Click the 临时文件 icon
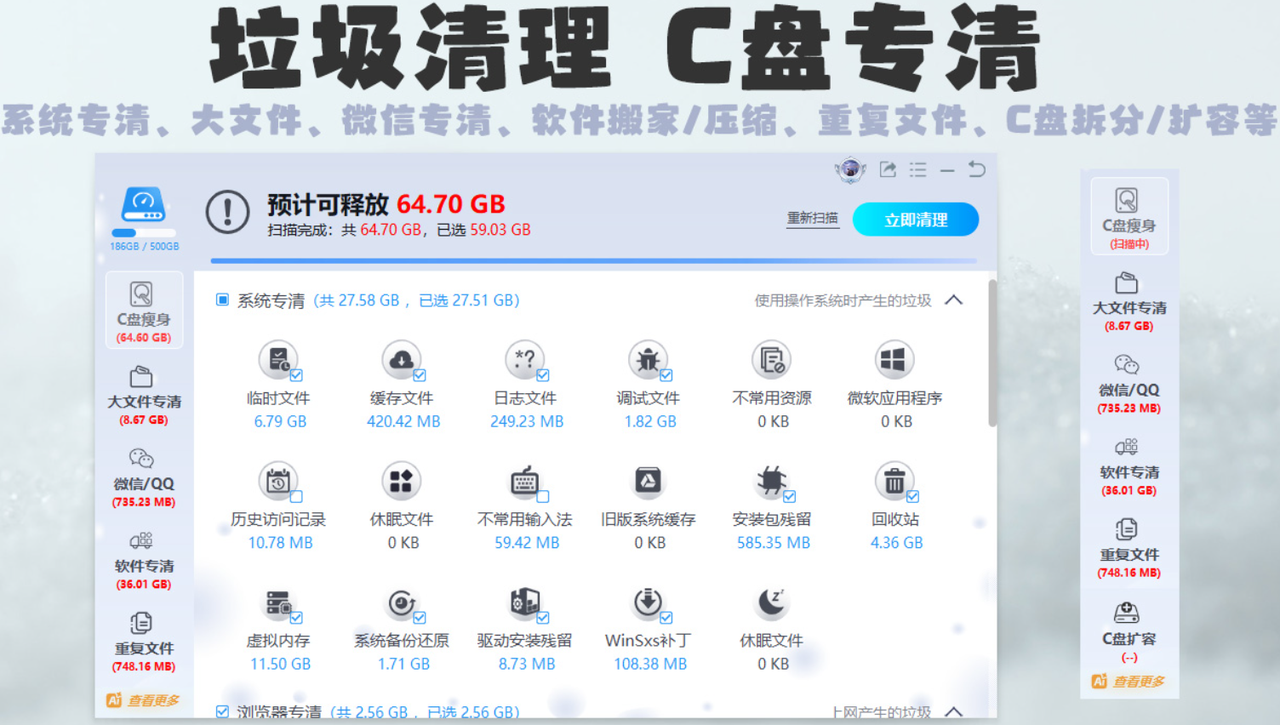This screenshot has height=725, width=1280. [277, 360]
